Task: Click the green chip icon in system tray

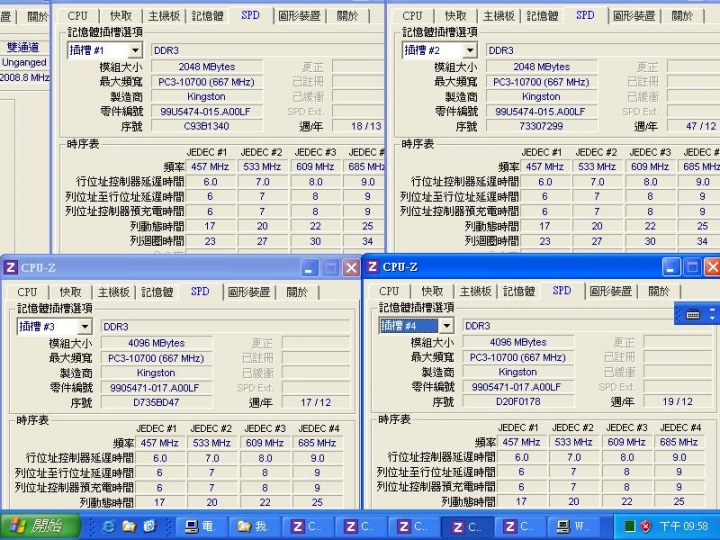Action: click(629, 526)
